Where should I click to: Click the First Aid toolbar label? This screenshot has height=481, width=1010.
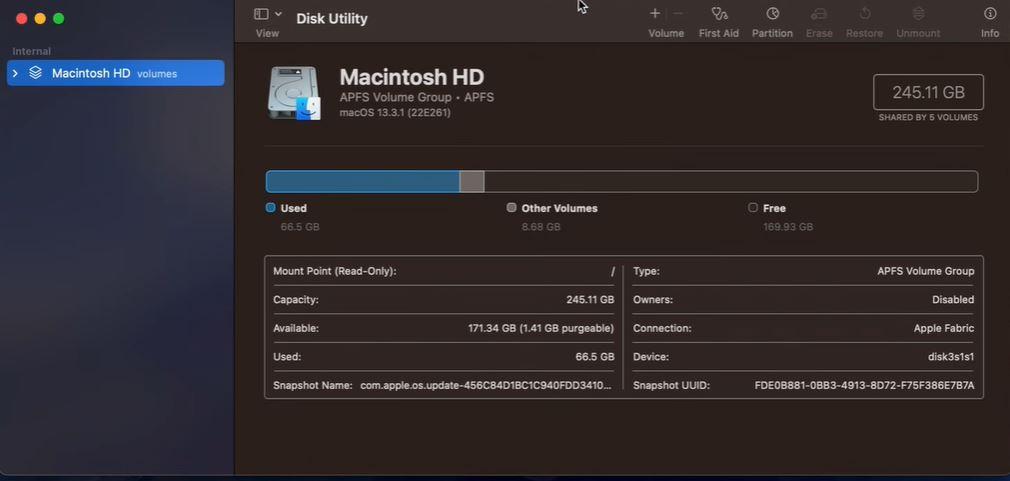coord(719,33)
